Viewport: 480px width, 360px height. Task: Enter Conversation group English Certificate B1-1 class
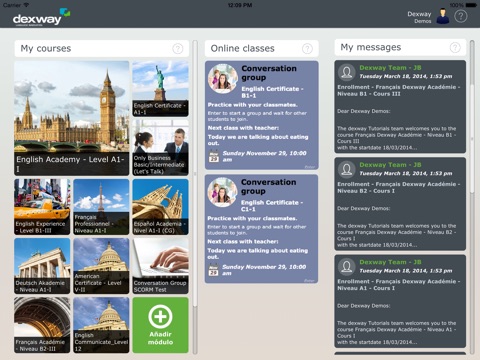pyautogui.click(x=262, y=115)
